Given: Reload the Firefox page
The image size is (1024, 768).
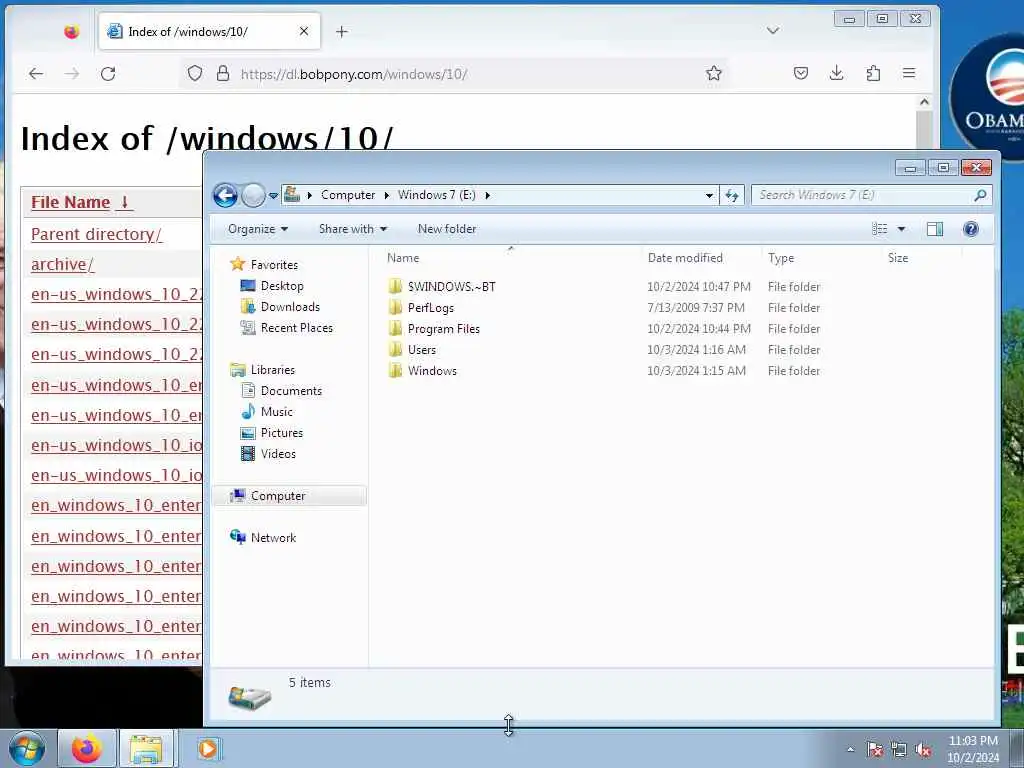Looking at the screenshot, I should 108,74.
